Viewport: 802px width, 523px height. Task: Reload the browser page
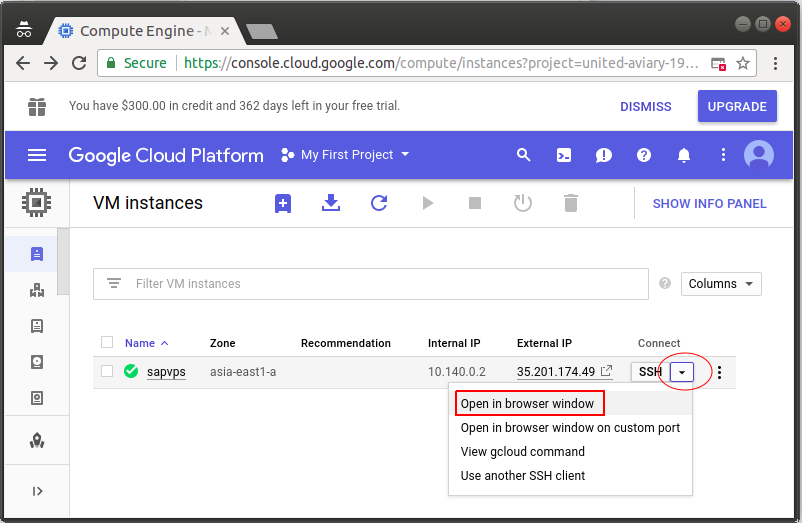click(79, 63)
